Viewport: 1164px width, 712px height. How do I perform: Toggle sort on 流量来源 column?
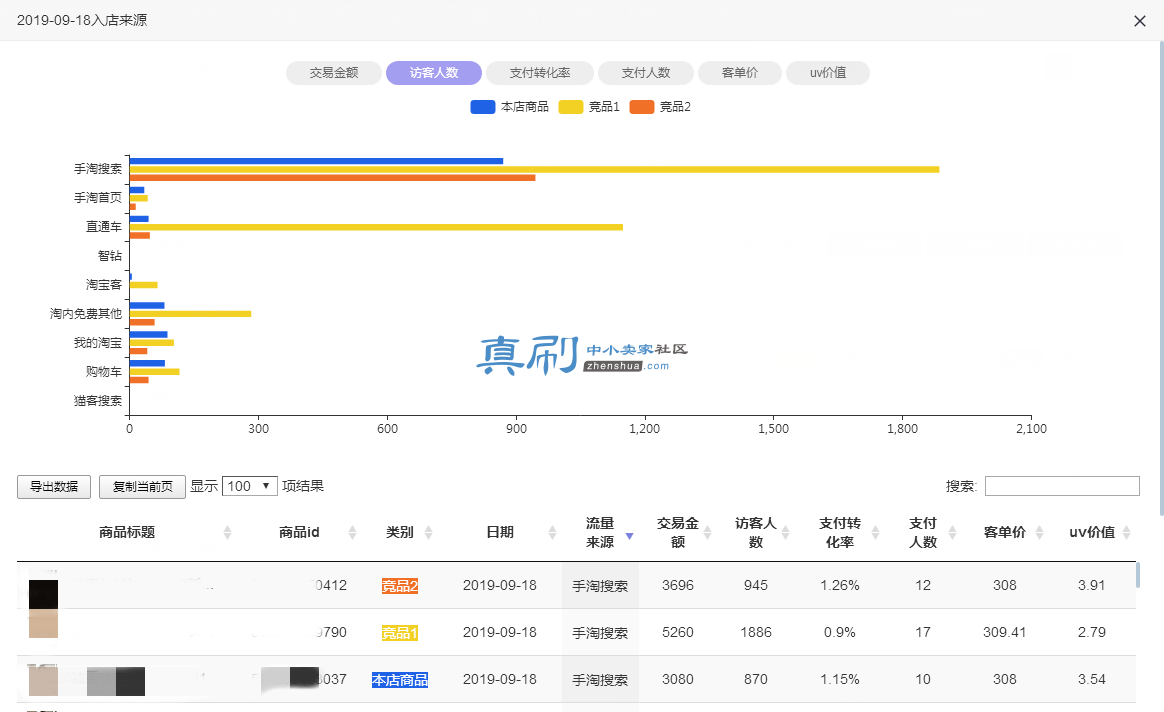pos(630,535)
